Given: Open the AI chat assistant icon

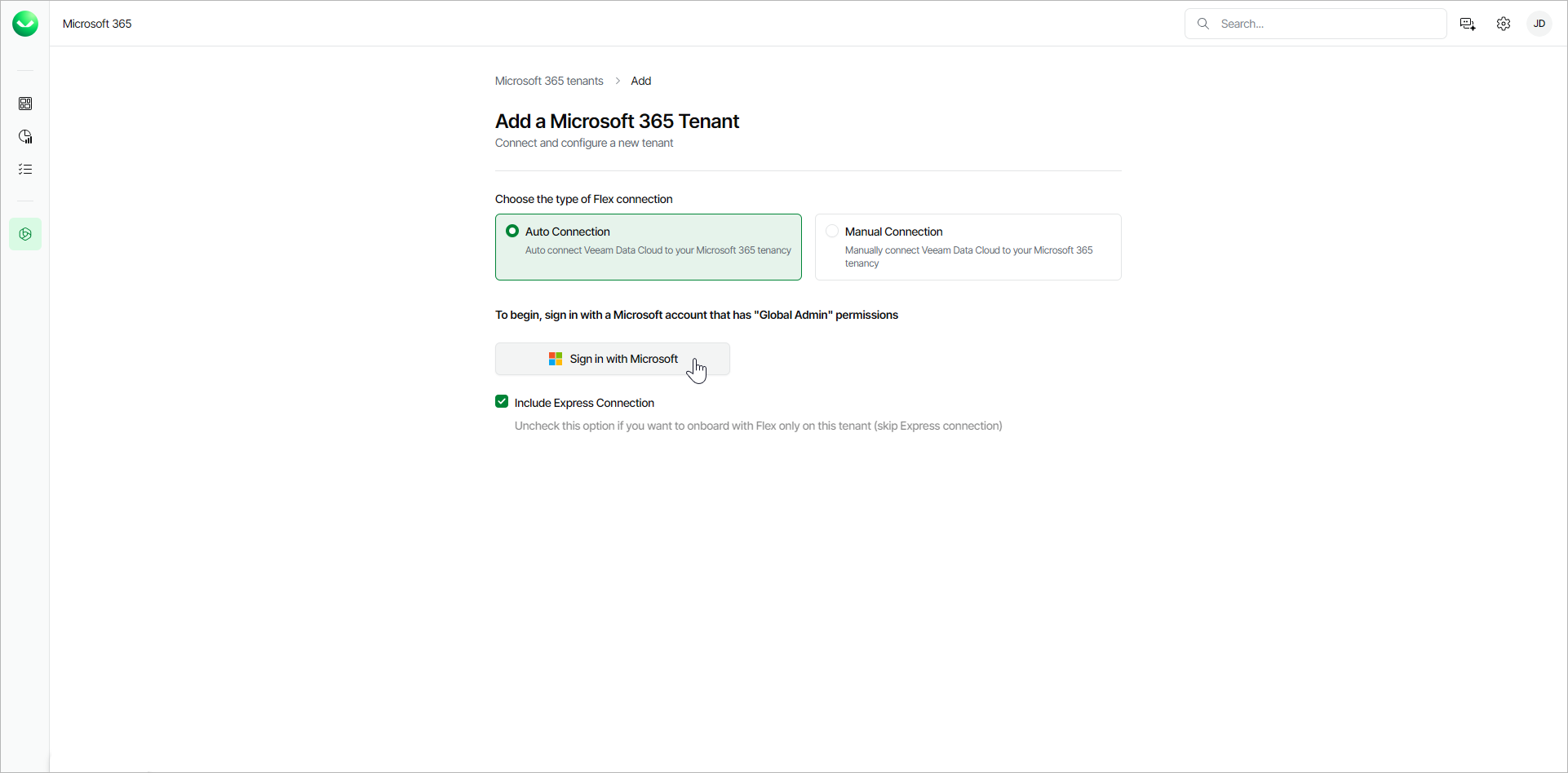Looking at the screenshot, I should (x=1468, y=24).
